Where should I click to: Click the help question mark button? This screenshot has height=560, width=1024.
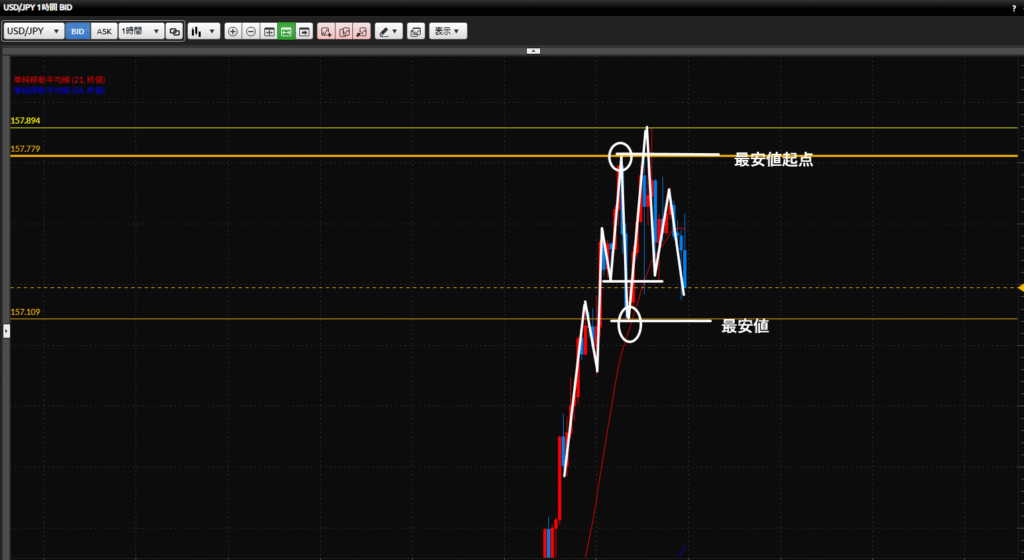pos(1013,8)
